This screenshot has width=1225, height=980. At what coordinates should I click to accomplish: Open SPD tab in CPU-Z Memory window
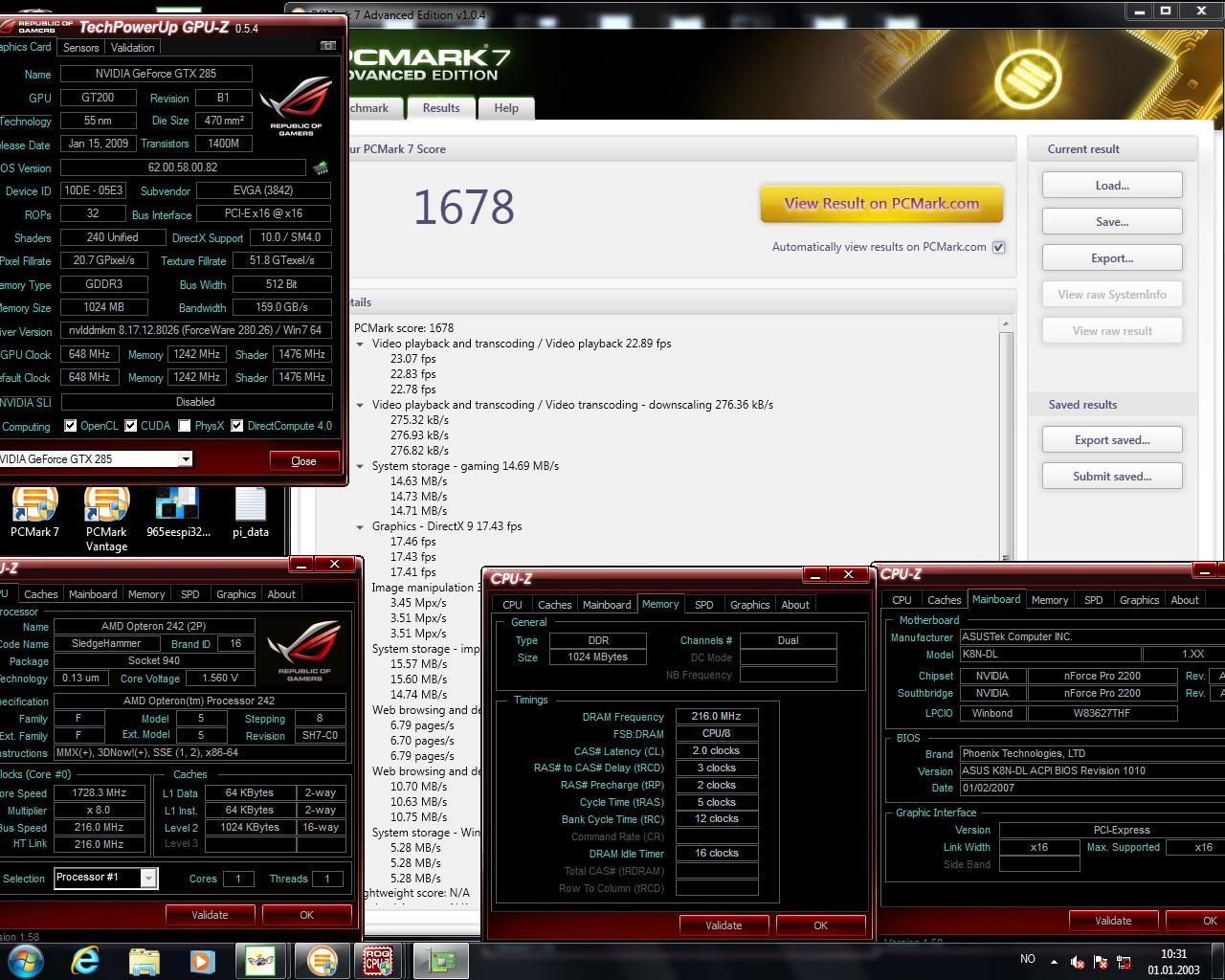click(x=704, y=604)
